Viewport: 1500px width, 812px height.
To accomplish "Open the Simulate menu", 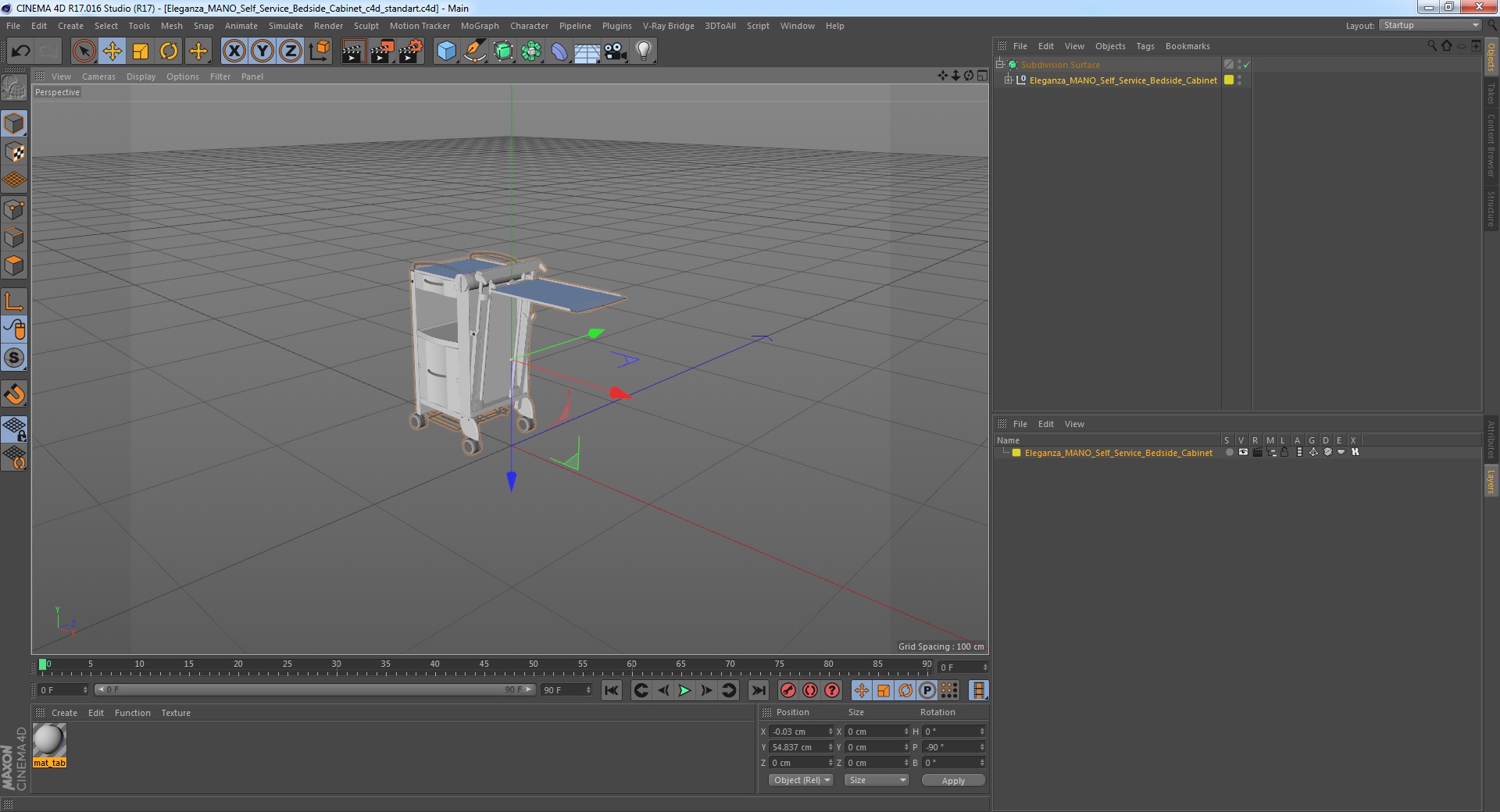I will click(x=286, y=26).
